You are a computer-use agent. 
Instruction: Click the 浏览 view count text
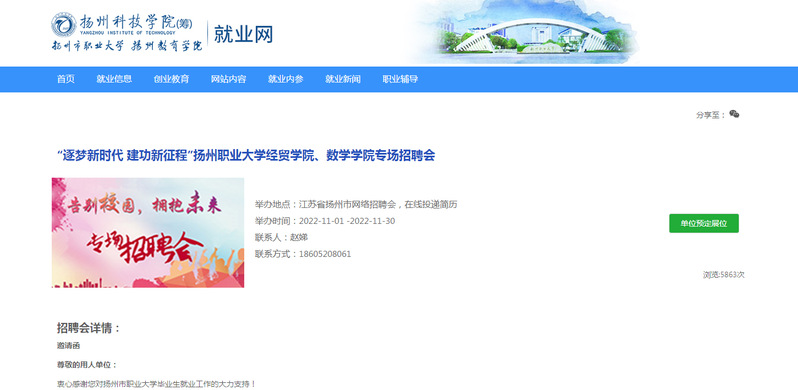pyautogui.click(x=724, y=275)
